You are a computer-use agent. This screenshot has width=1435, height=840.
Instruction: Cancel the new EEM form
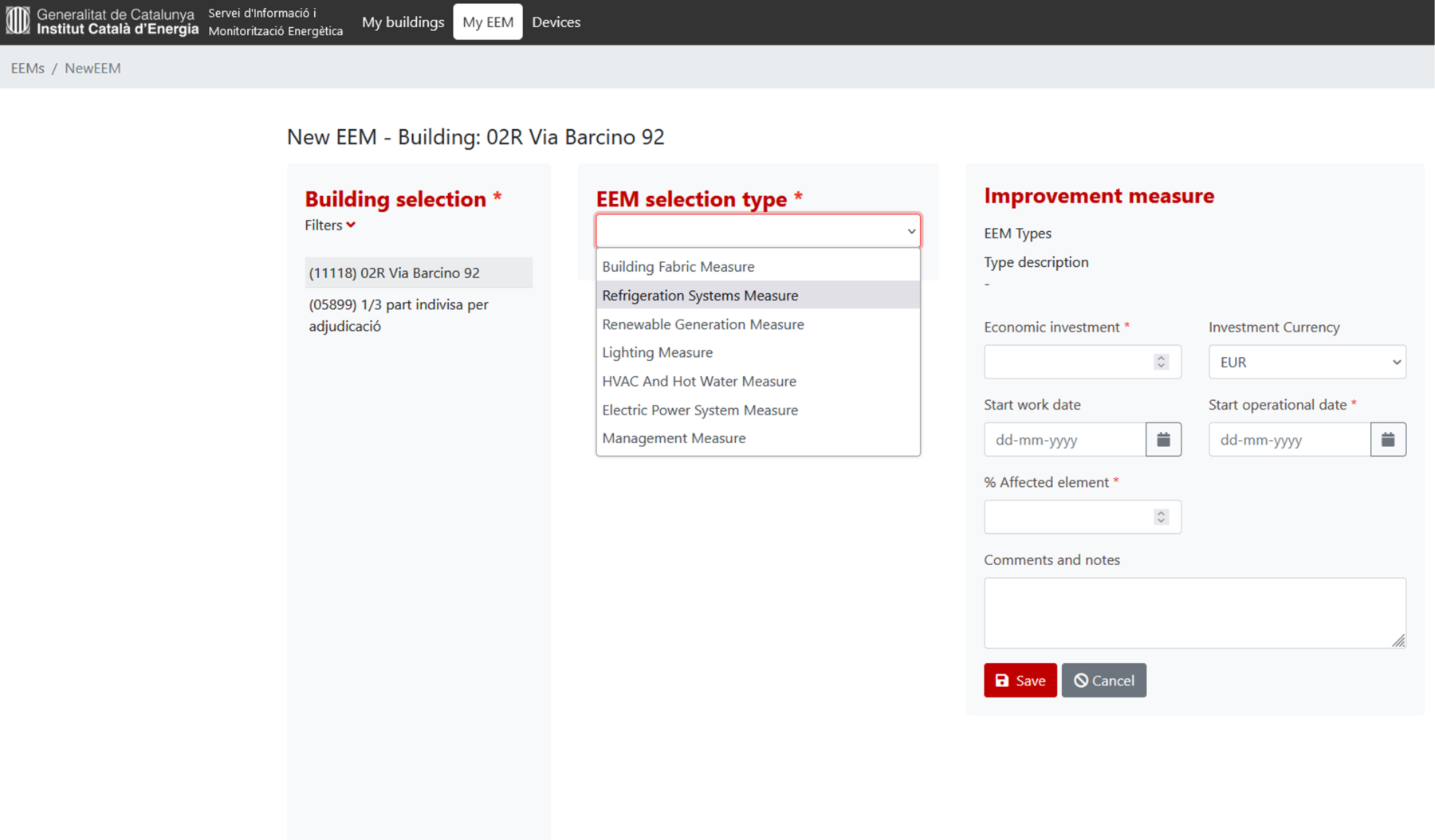(1103, 680)
